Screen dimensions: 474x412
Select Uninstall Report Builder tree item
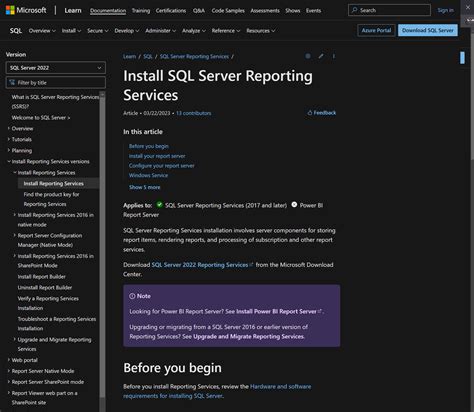pos(45,287)
